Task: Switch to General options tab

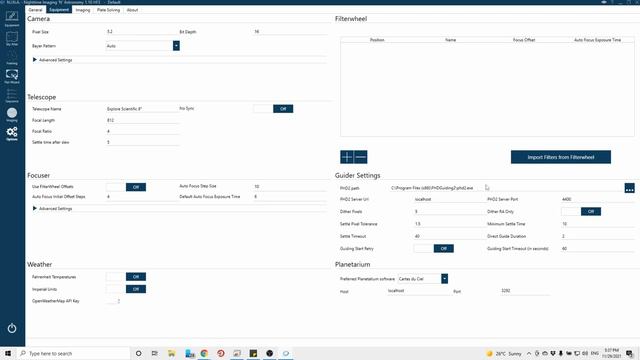Action: pos(36,10)
